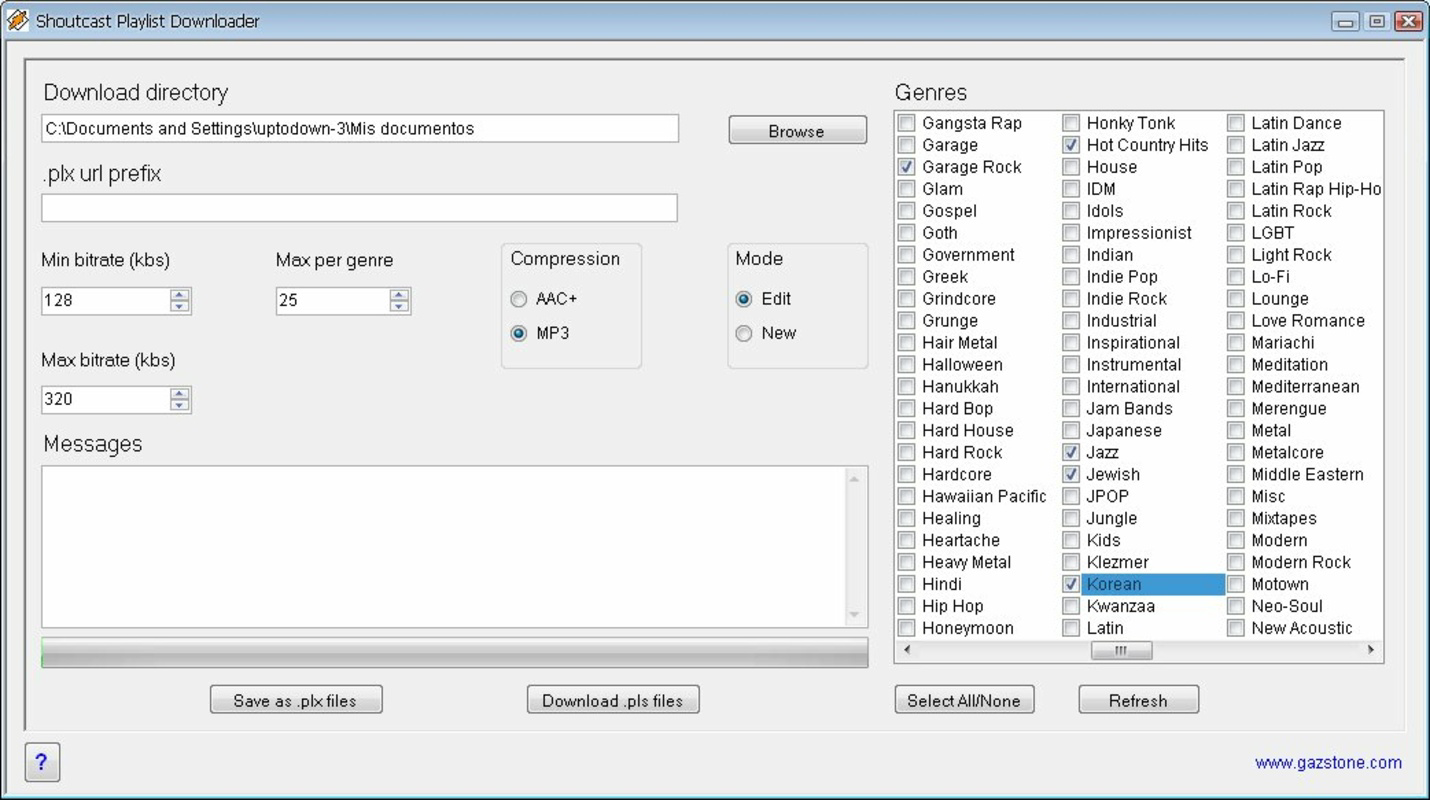Viewport: 1430px width, 800px height.
Task: Tick the Indie Rock genre checkbox
Action: 1071,299
